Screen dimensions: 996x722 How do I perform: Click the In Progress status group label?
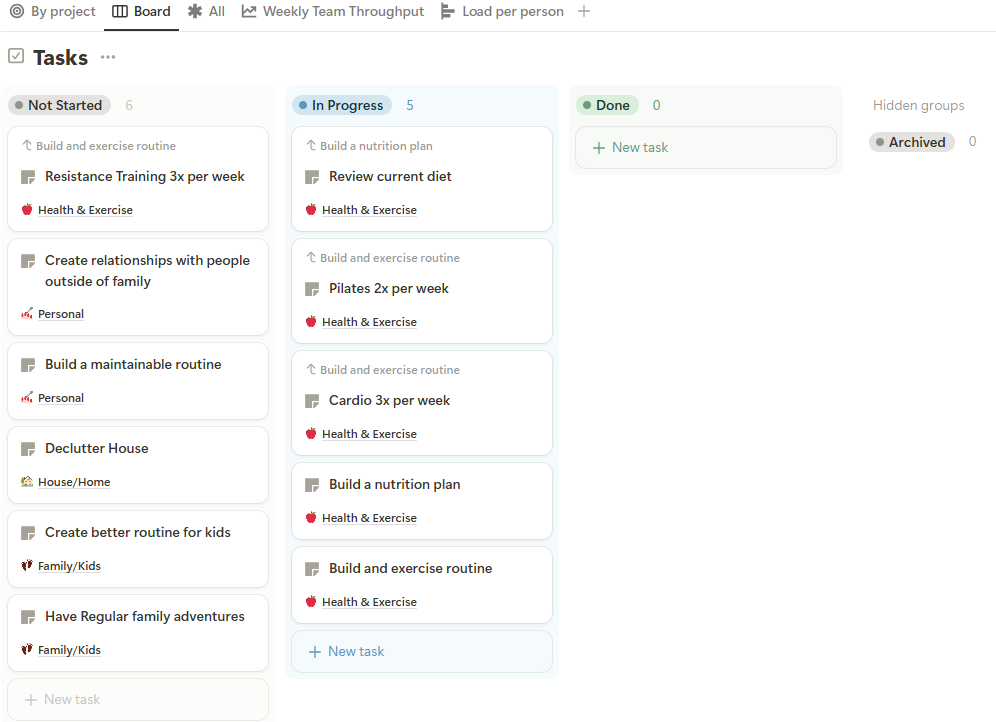(x=341, y=105)
